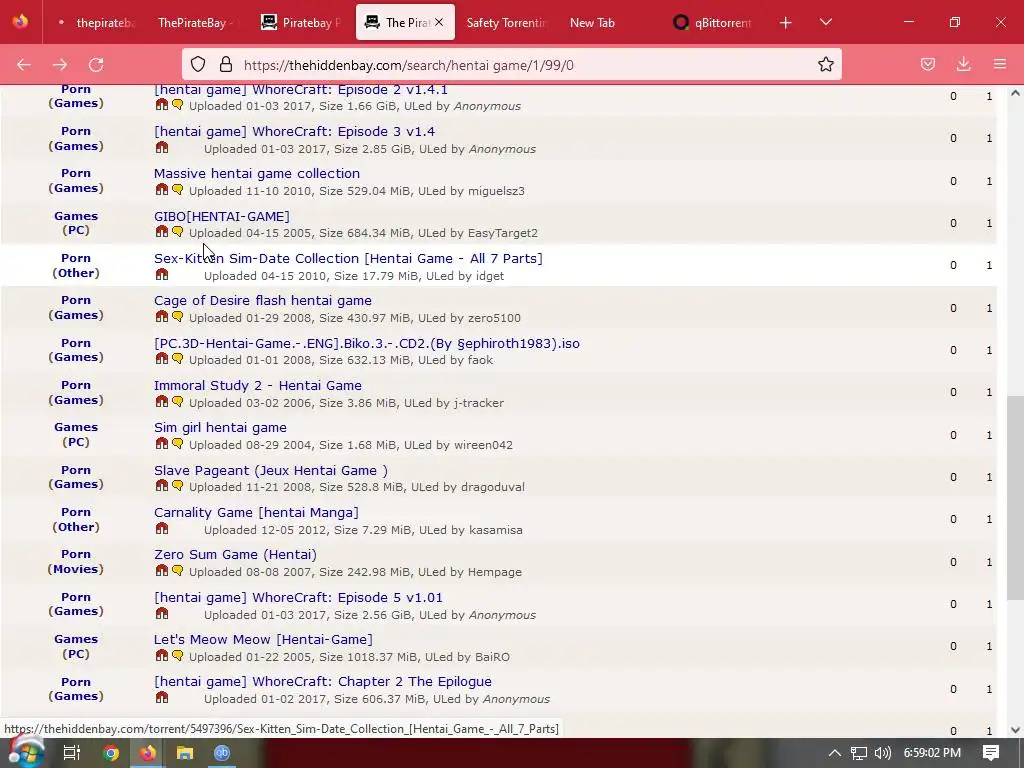Open the Carnality Game torrent link
This screenshot has height=768, width=1024.
256,513
